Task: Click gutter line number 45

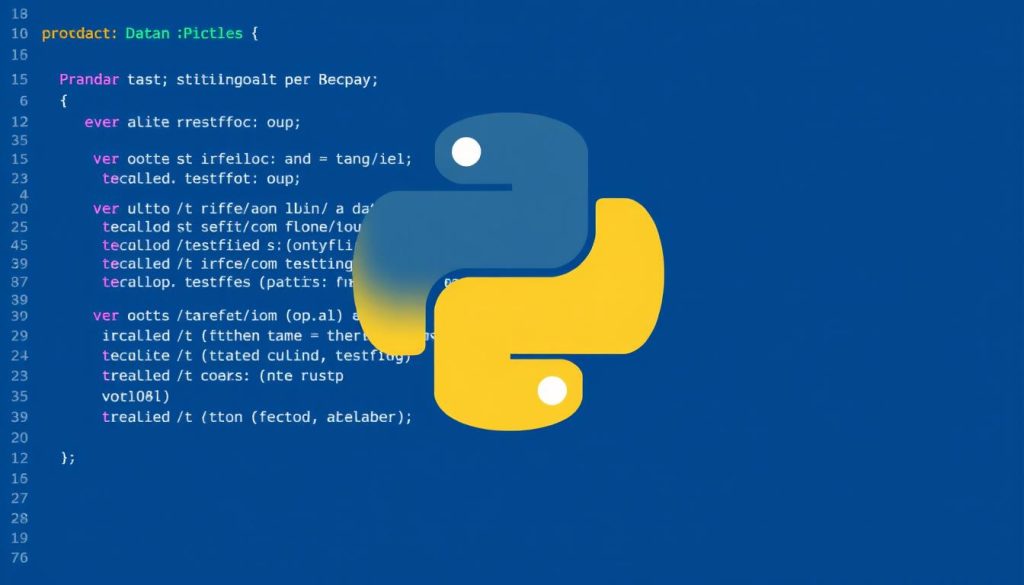Action: coord(20,245)
